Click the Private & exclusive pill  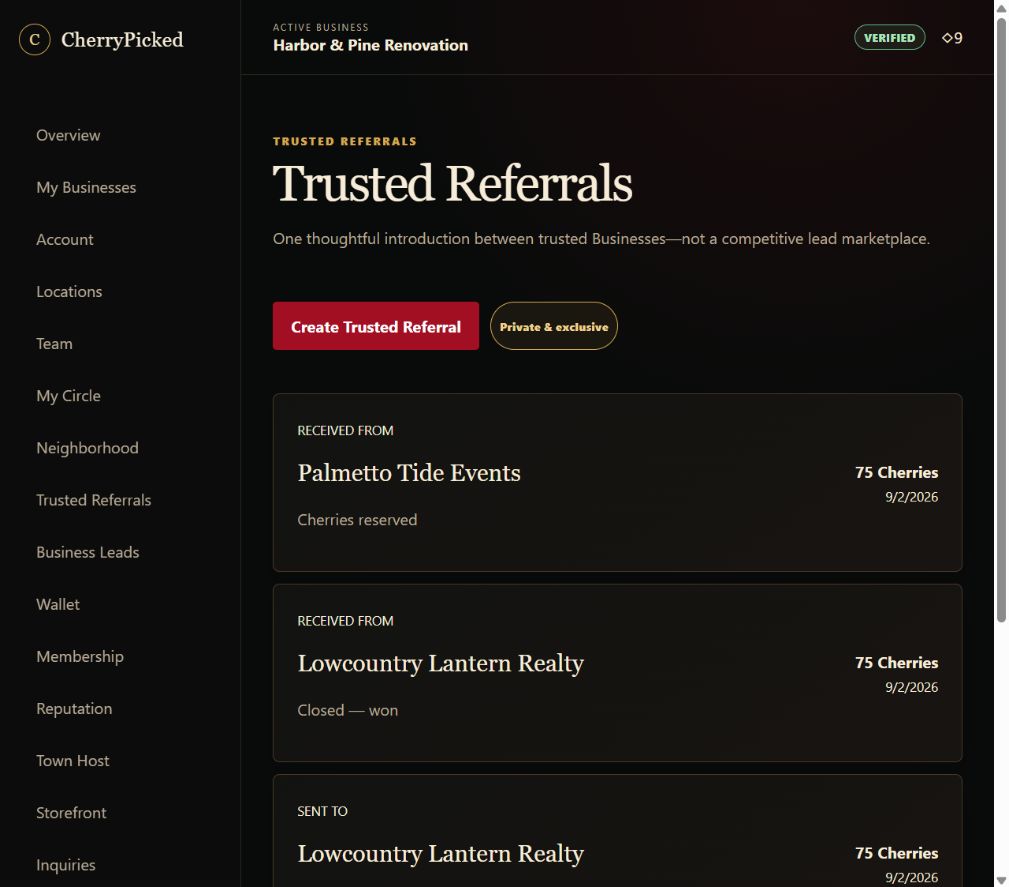(x=554, y=326)
